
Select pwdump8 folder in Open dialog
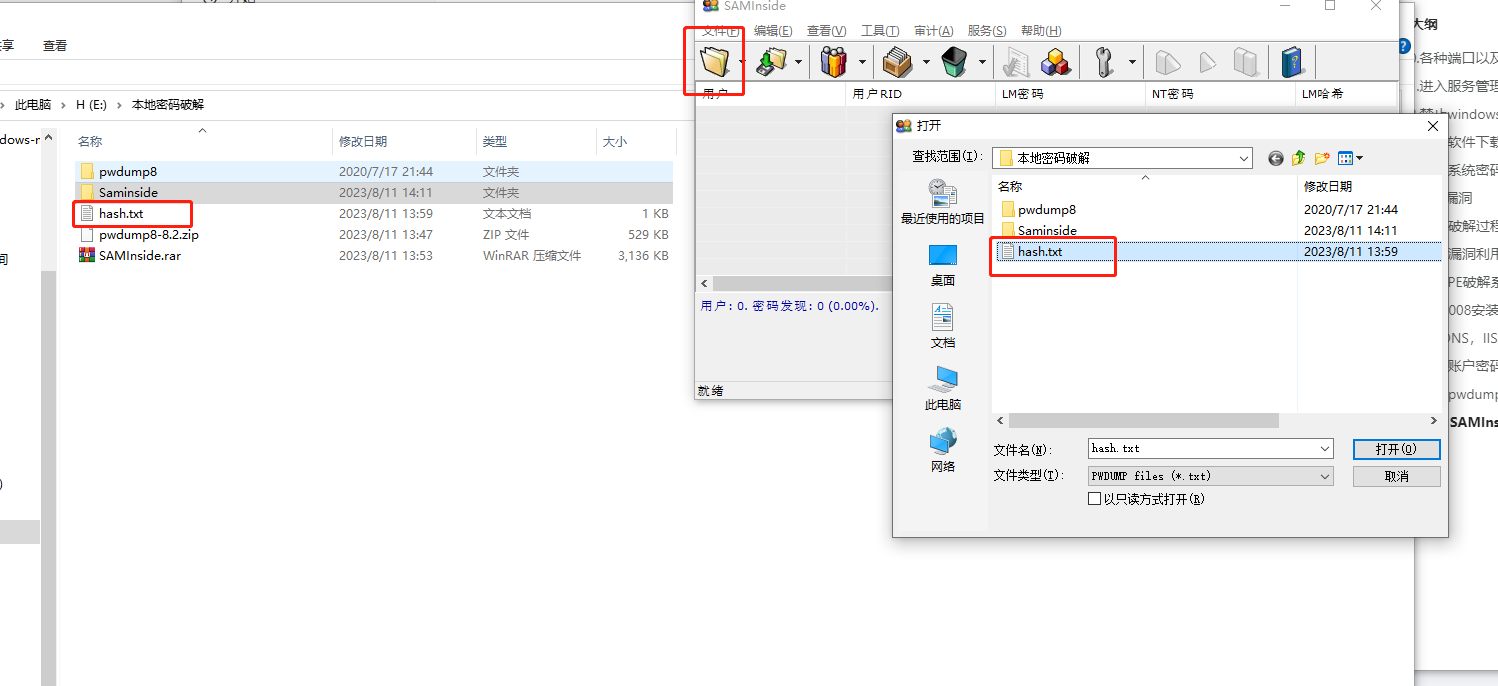[x=1046, y=210]
